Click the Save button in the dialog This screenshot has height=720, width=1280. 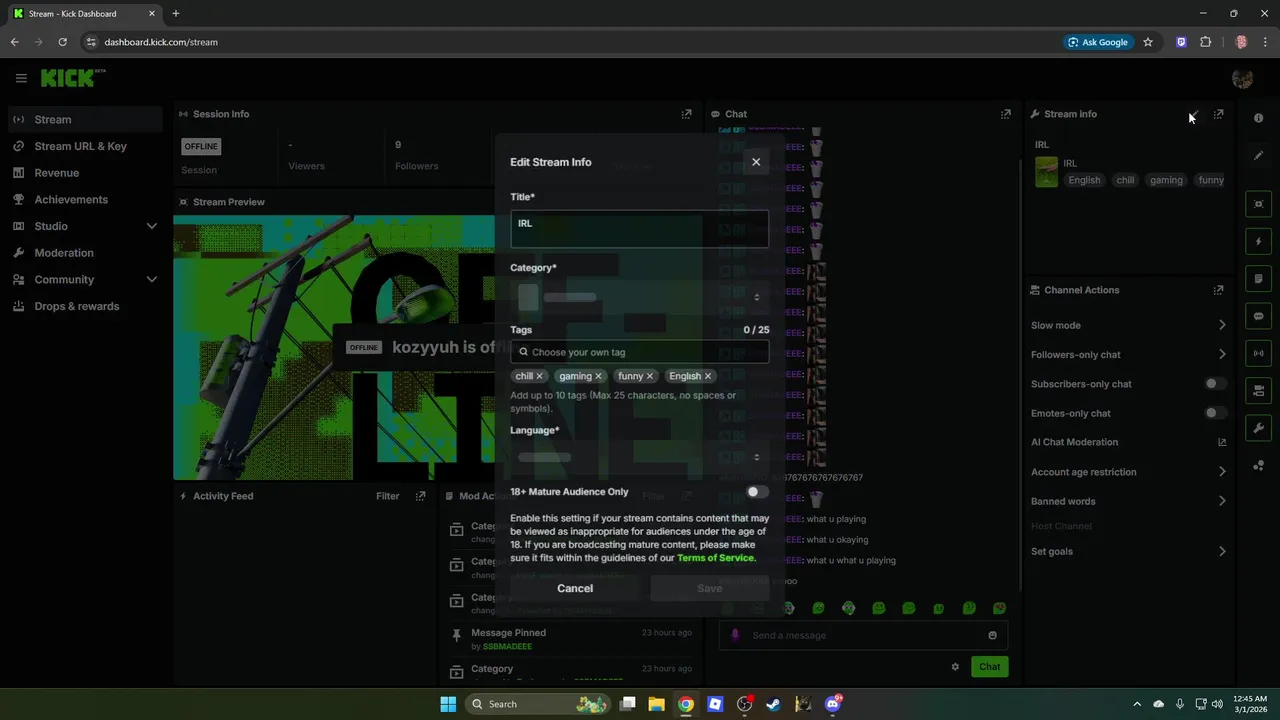coord(709,588)
